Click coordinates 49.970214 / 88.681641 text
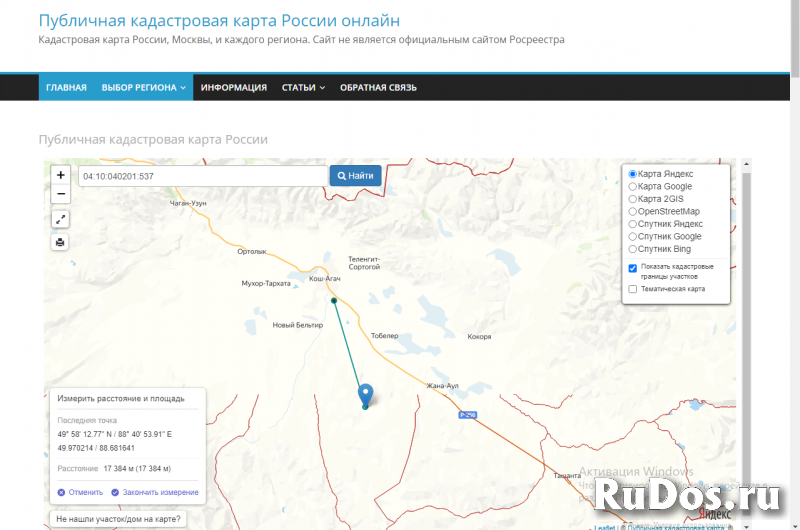800x530 pixels. (96, 448)
